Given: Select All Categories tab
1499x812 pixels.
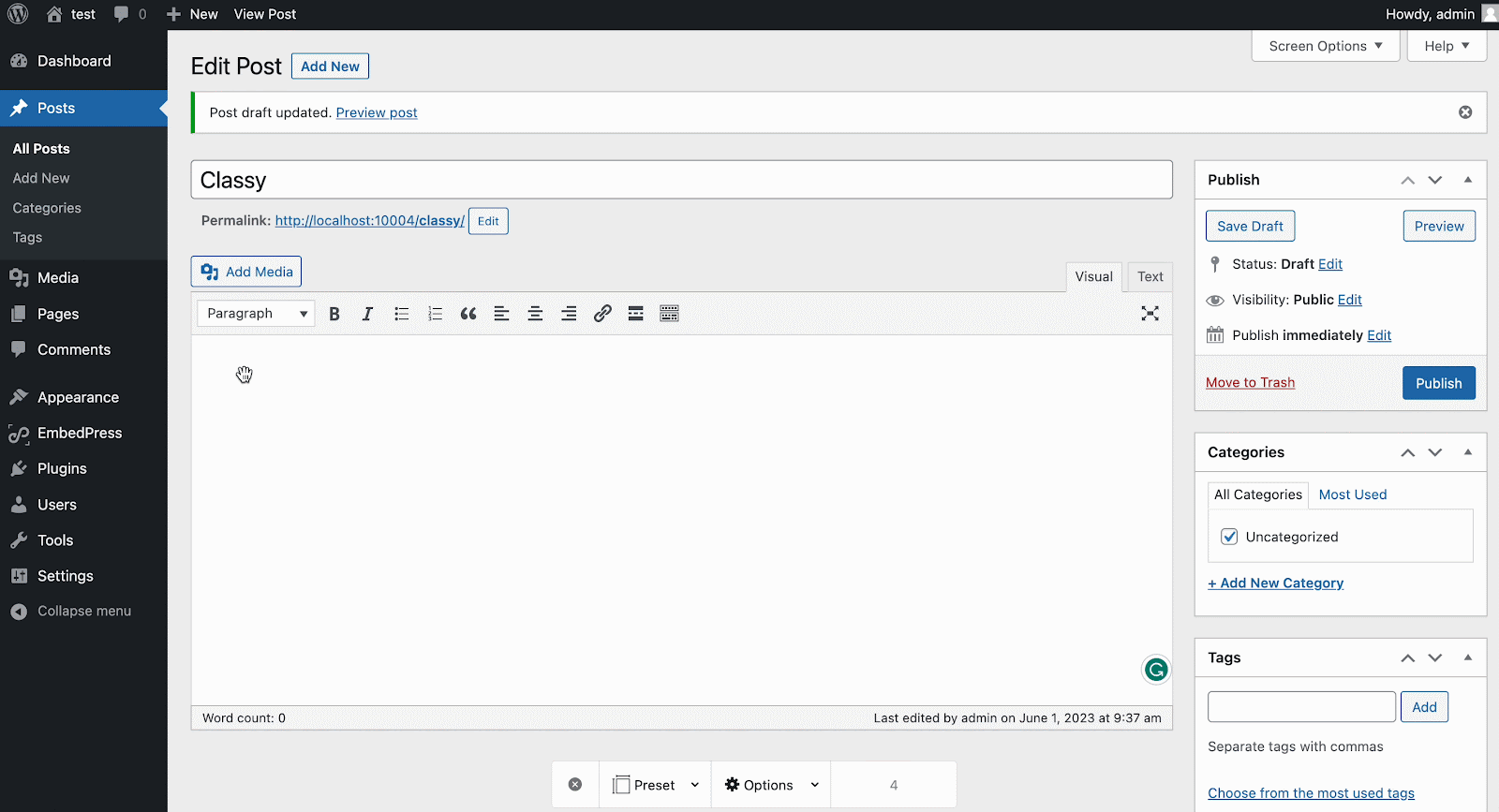Looking at the screenshot, I should (1258, 495).
